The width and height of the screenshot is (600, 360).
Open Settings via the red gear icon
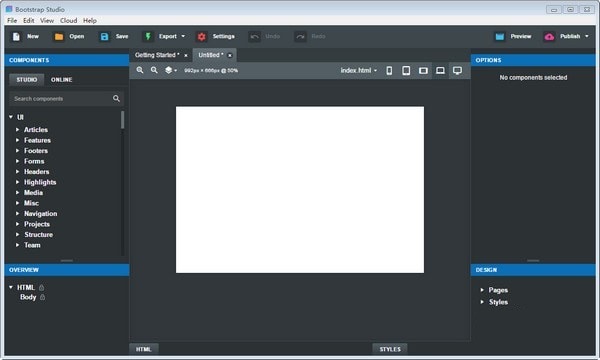(202, 36)
